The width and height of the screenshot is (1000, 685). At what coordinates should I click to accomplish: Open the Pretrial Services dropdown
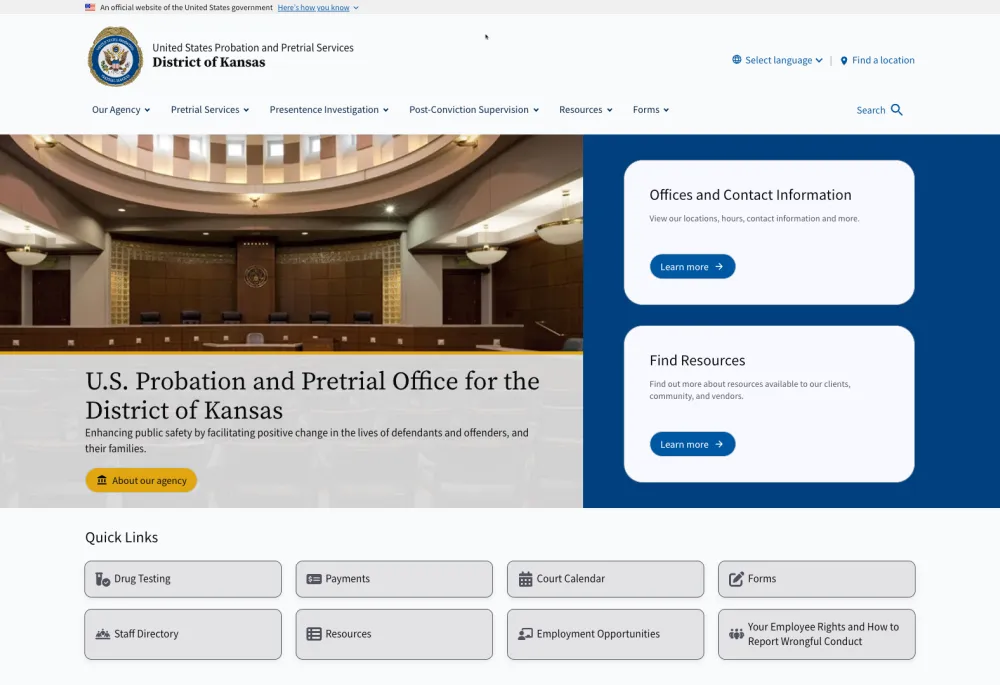click(x=210, y=110)
